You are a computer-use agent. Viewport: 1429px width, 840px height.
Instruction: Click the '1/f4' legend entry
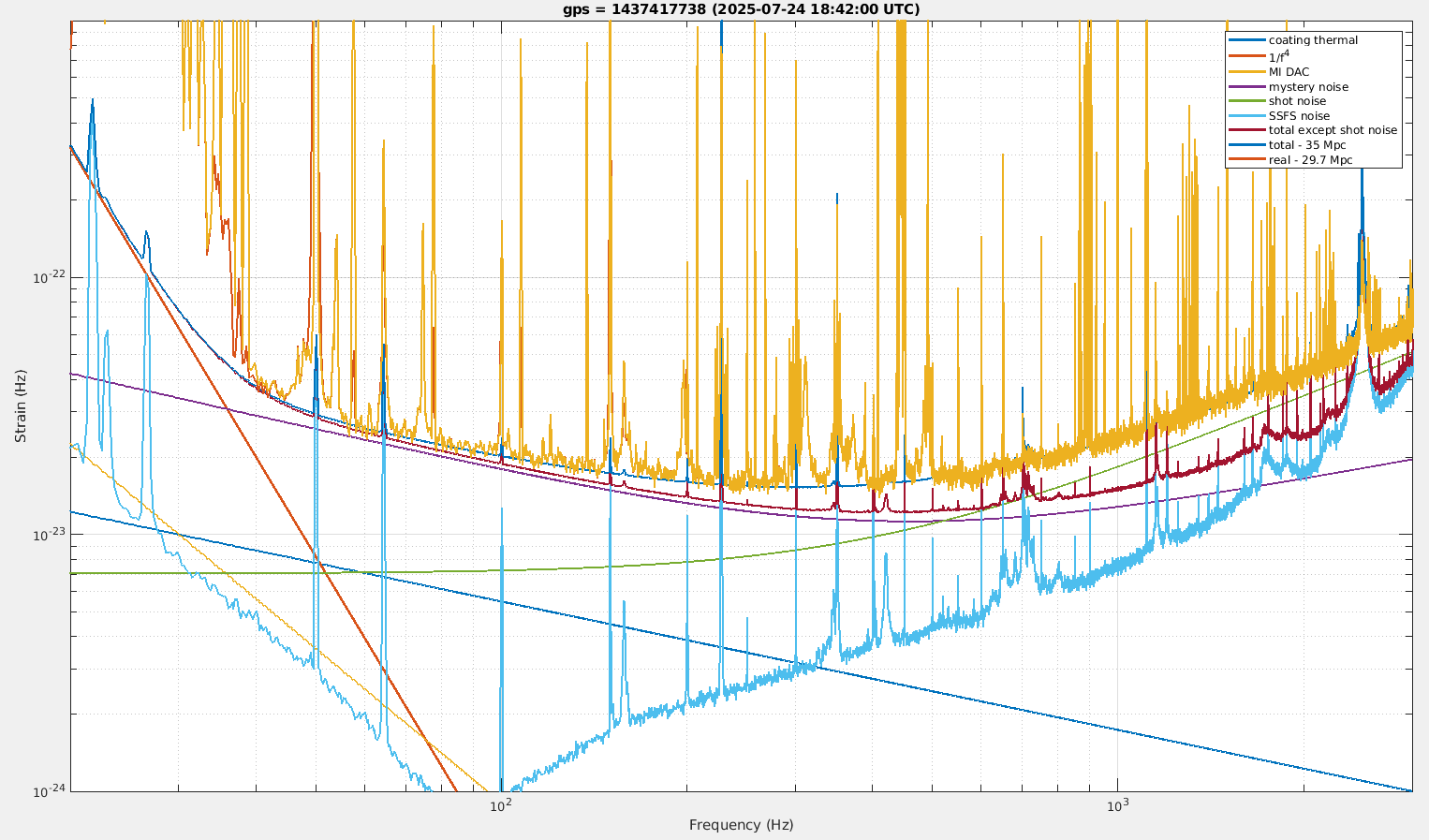(x=1279, y=56)
